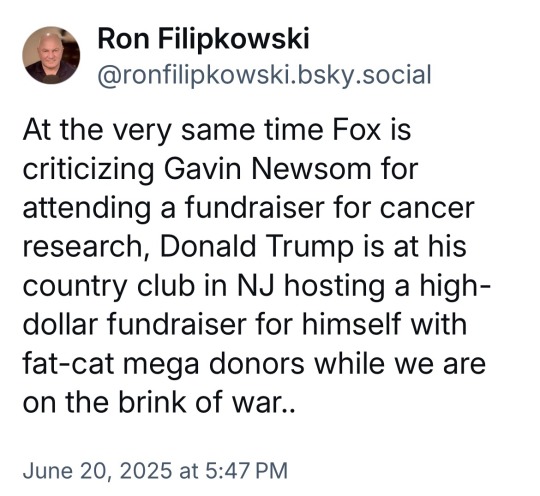540x496 pixels.
Task: Click the phrase 'fat-cat mega donors'
Action: coord(164,364)
